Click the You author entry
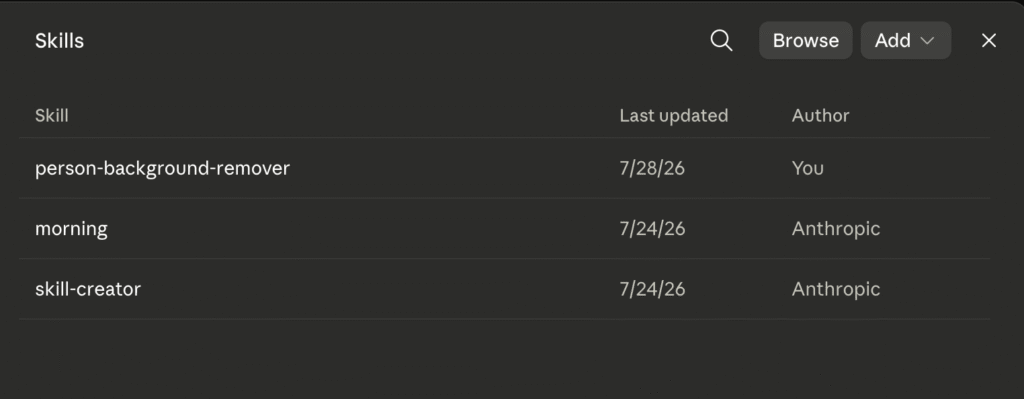1024x399 pixels. click(807, 168)
